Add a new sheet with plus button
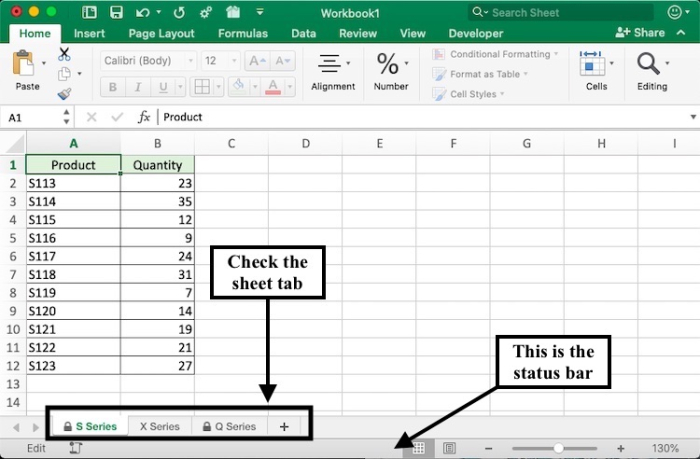Screen dimensions: 700x459 click(x=284, y=427)
